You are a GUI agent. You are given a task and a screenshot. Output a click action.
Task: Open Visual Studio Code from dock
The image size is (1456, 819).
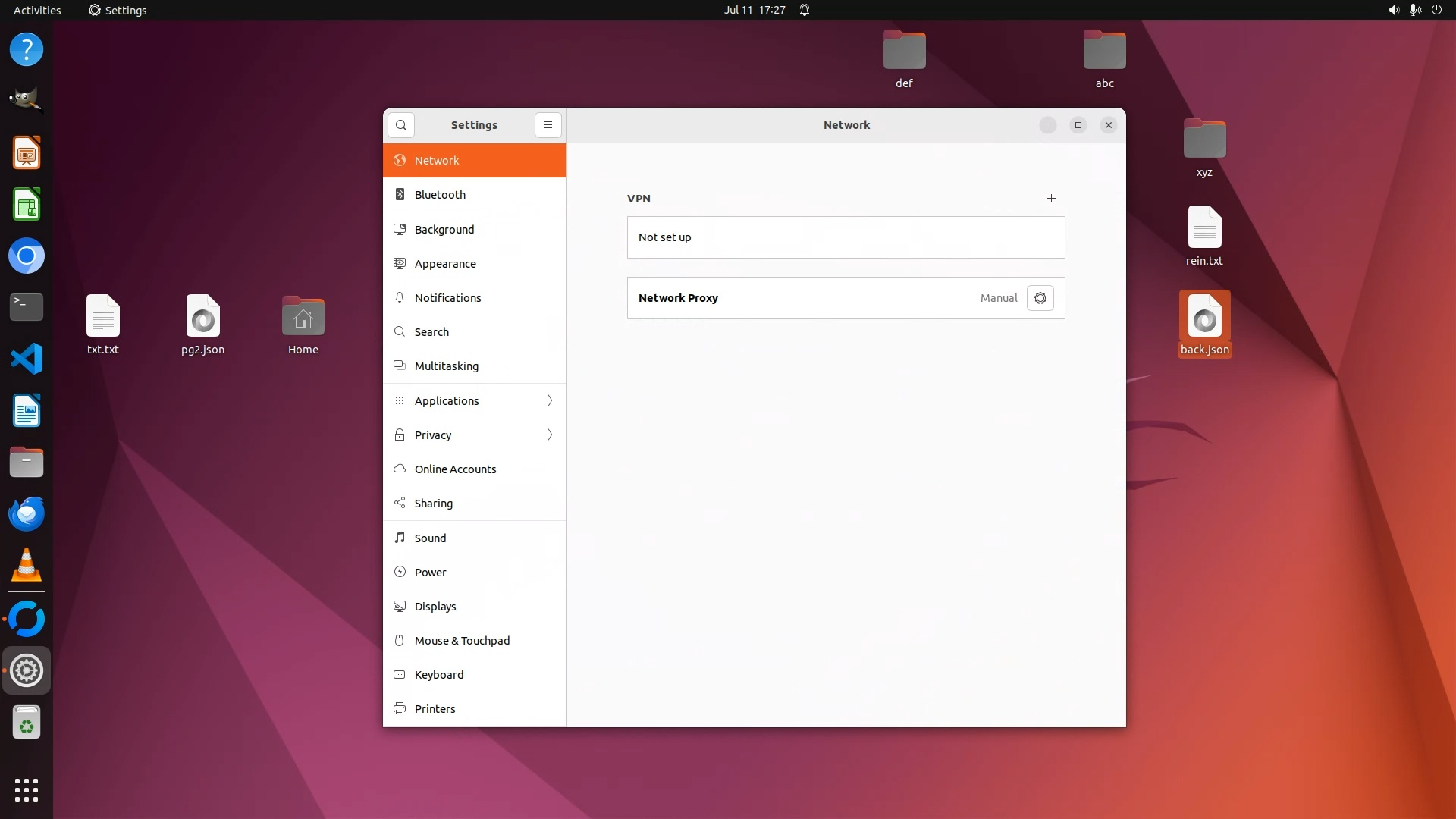[x=27, y=359]
